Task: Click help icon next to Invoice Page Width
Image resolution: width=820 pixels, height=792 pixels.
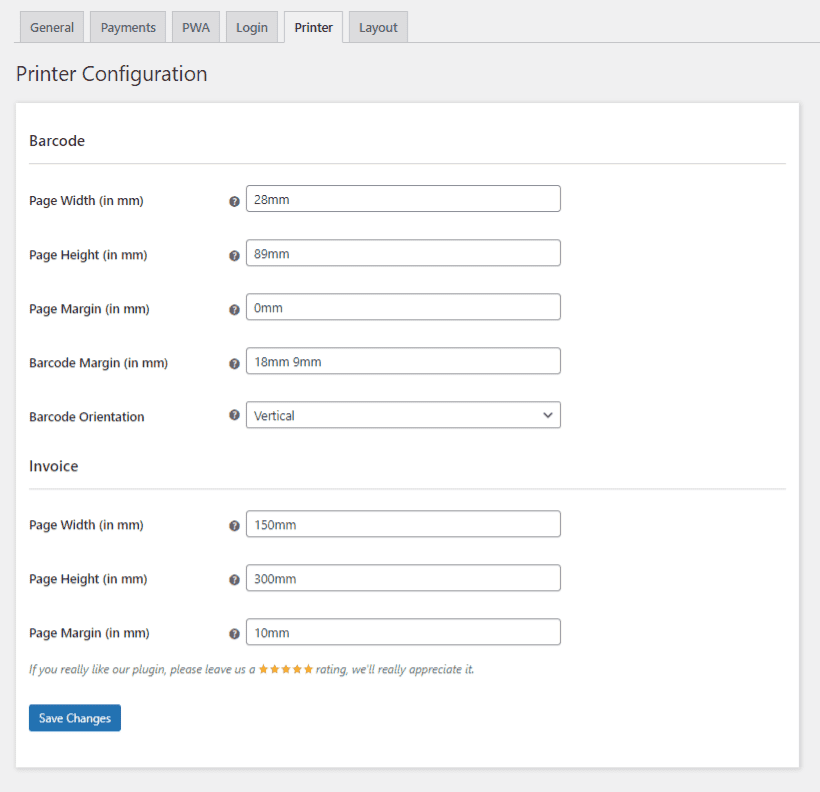Action: click(234, 525)
